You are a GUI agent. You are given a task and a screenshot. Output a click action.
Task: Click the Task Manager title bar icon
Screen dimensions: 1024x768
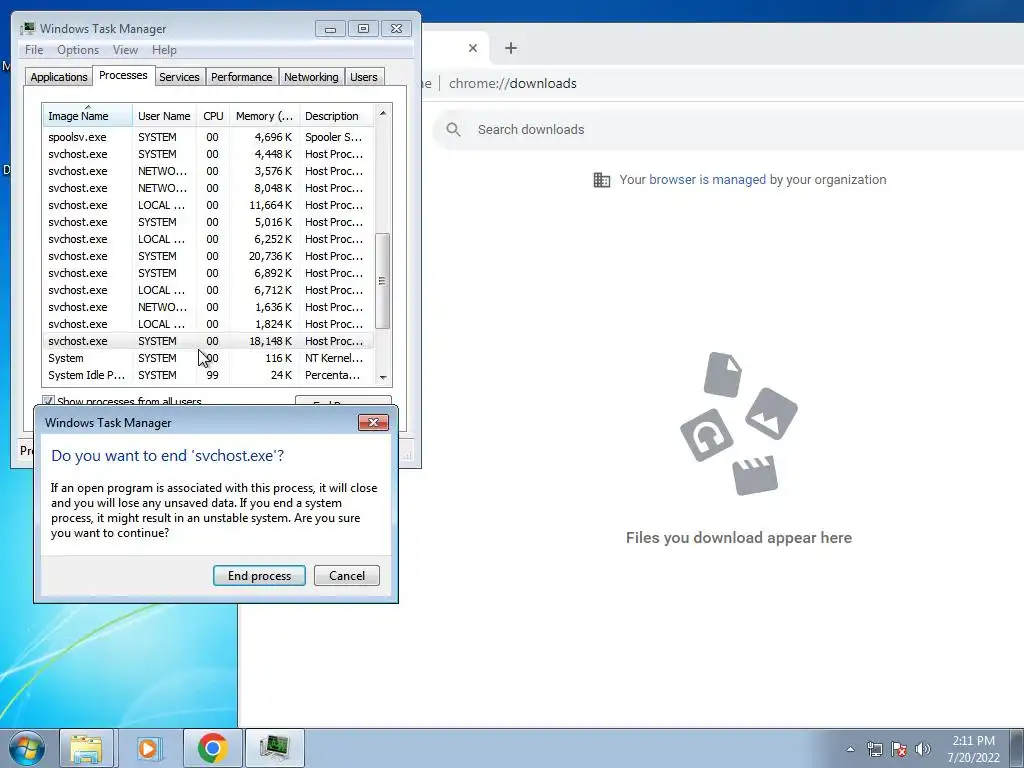27,29
